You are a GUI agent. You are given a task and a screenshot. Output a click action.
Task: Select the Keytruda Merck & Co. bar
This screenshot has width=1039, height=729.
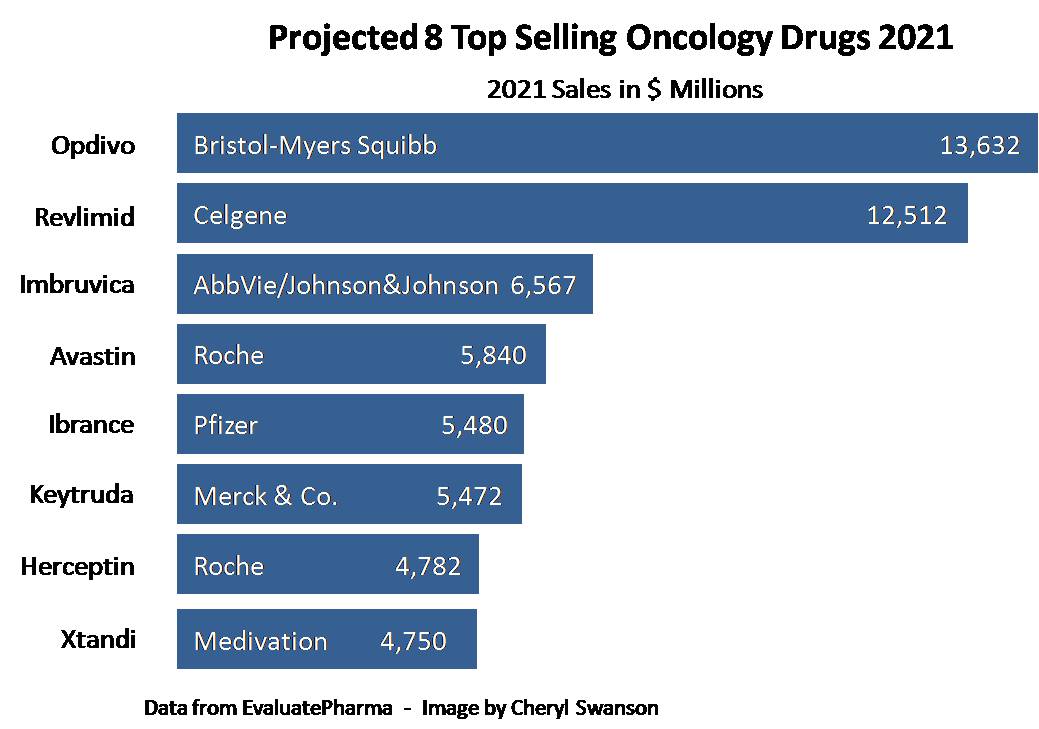(x=349, y=495)
